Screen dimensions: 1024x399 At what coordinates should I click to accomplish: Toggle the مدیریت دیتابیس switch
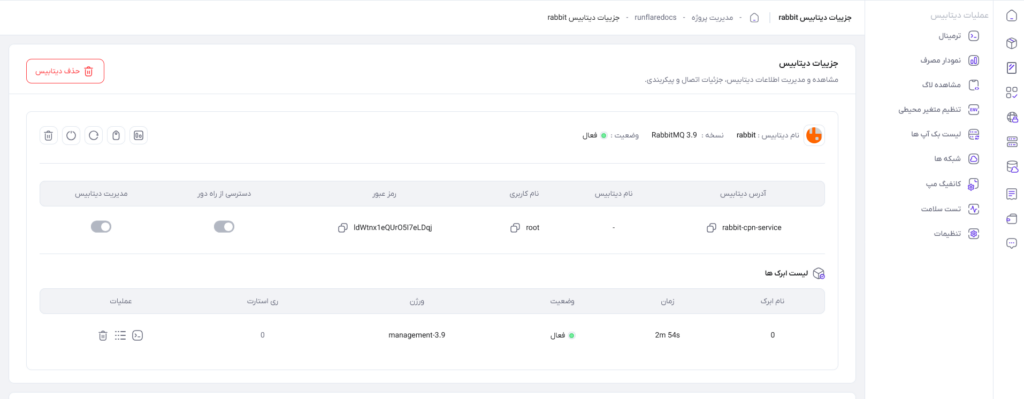[x=101, y=227]
